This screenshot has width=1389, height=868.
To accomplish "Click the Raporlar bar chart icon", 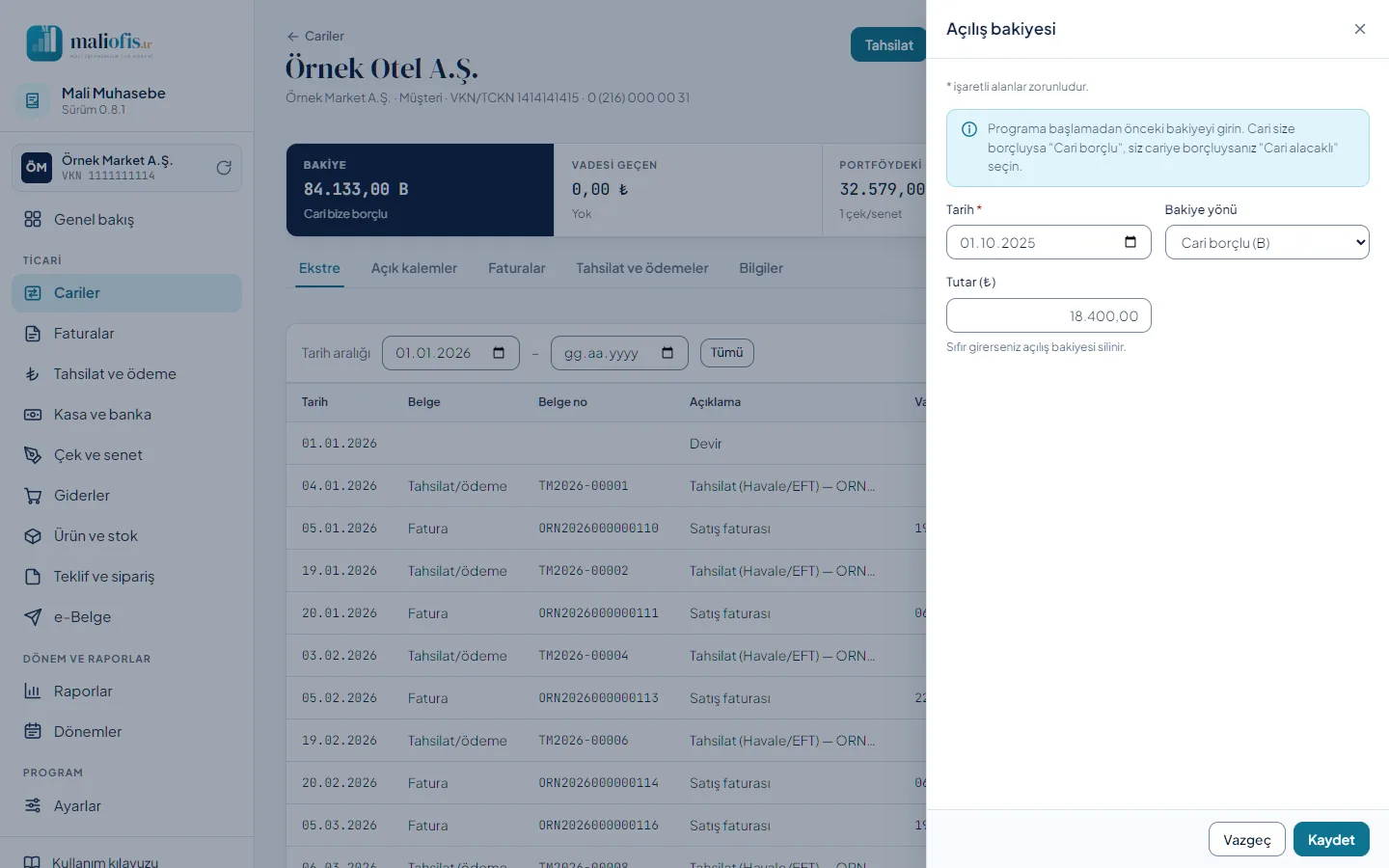I will point(33,692).
